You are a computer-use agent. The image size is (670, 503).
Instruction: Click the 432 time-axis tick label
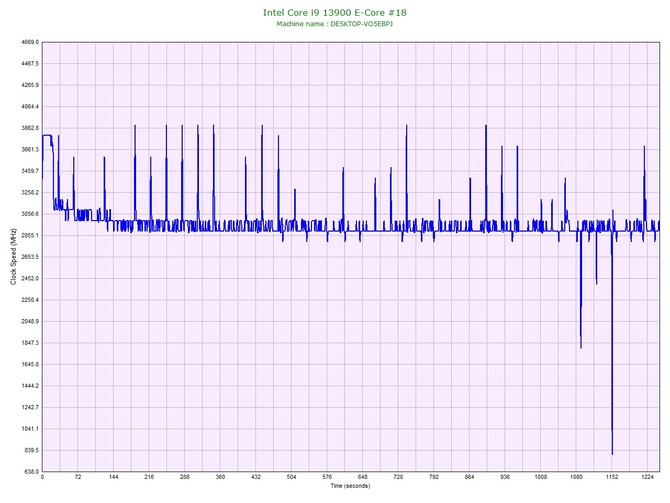pyautogui.click(x=256, y=477)
